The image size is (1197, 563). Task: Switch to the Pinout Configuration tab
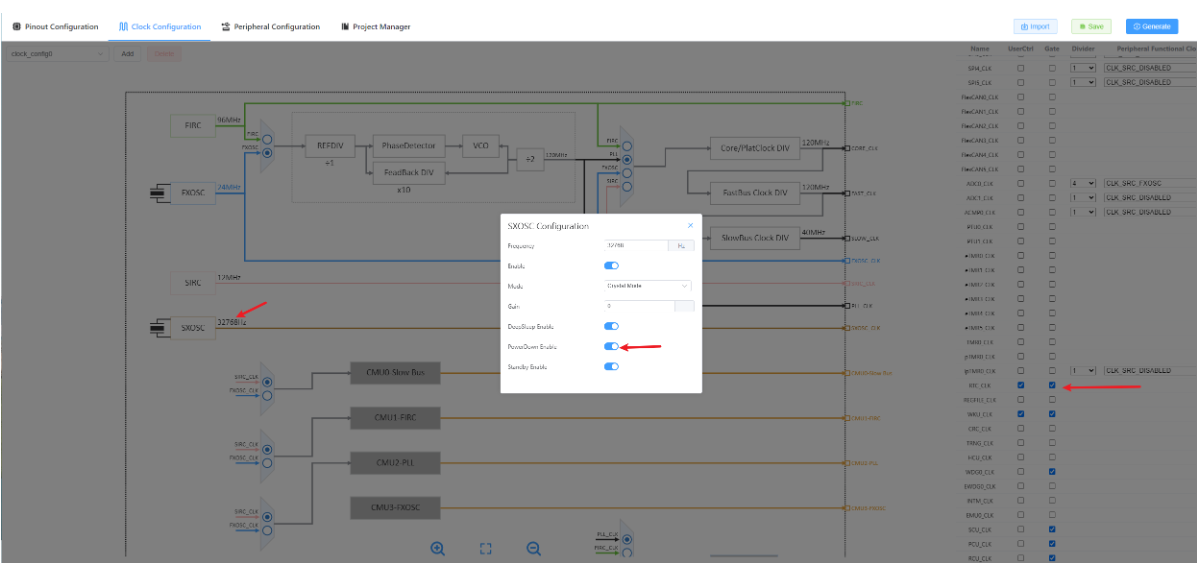coord(55,27)
